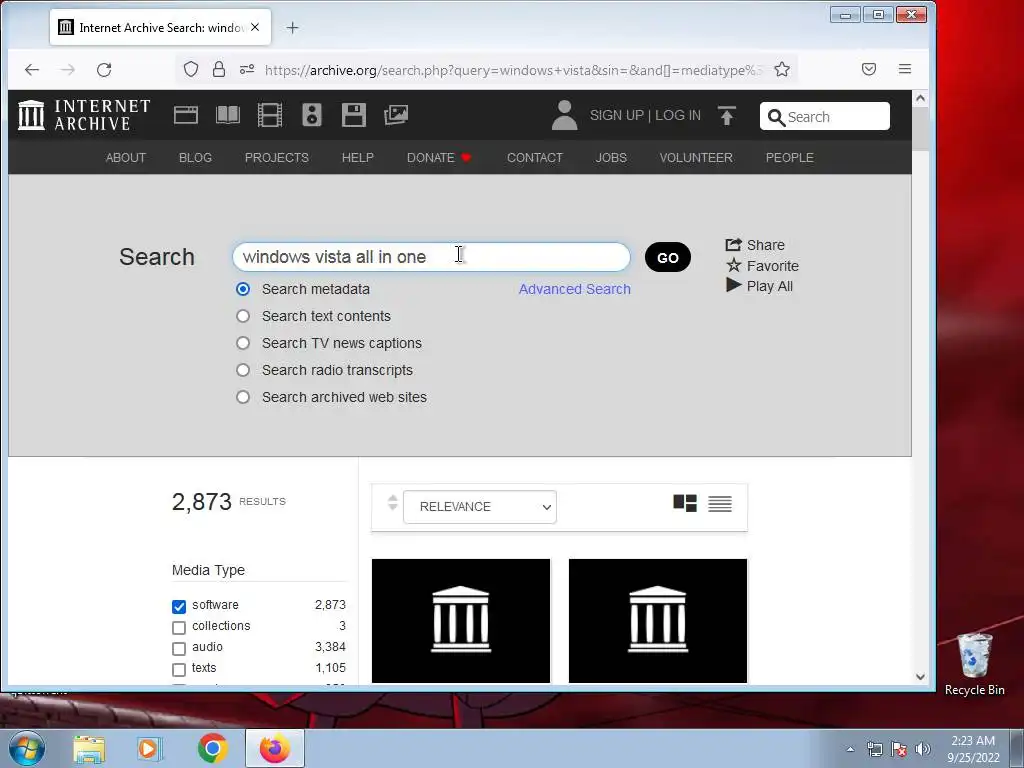Open the Video film strip icon
1024x768 pixels.
click(x=270, y=115)
